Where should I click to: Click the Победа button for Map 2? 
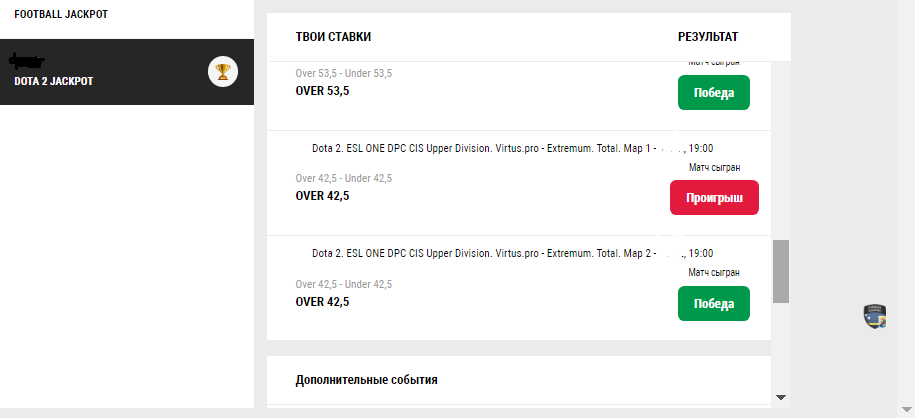713,304
